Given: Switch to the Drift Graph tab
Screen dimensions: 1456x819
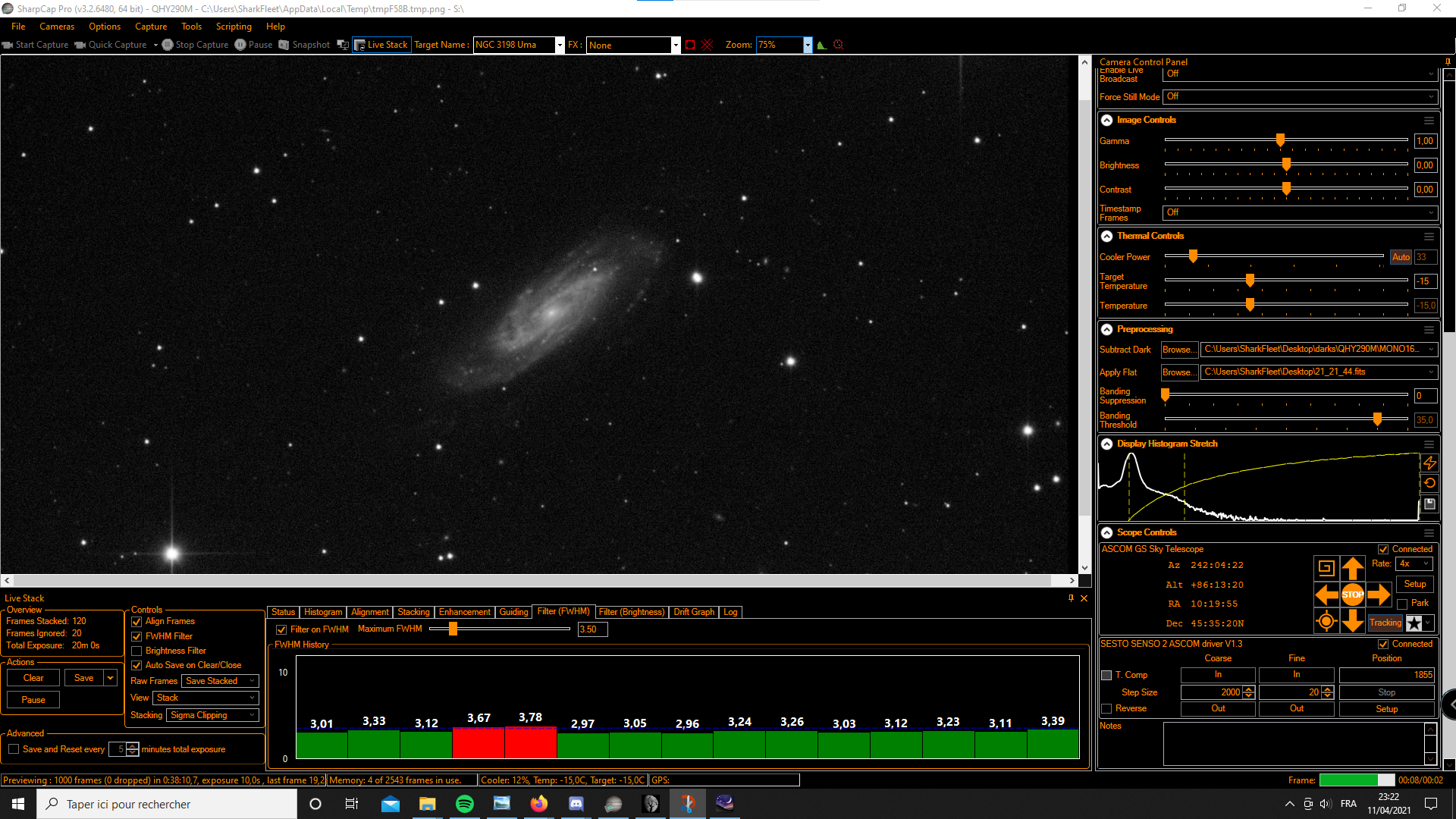Looking at the screenshot, I should (x=693, y=612).
